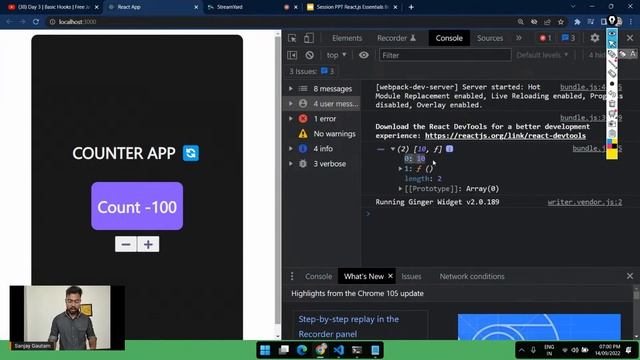Bookmark this page with the star icon
This screenshot has width=640, height=360.
pyautogui.click(x=561, y=22)
